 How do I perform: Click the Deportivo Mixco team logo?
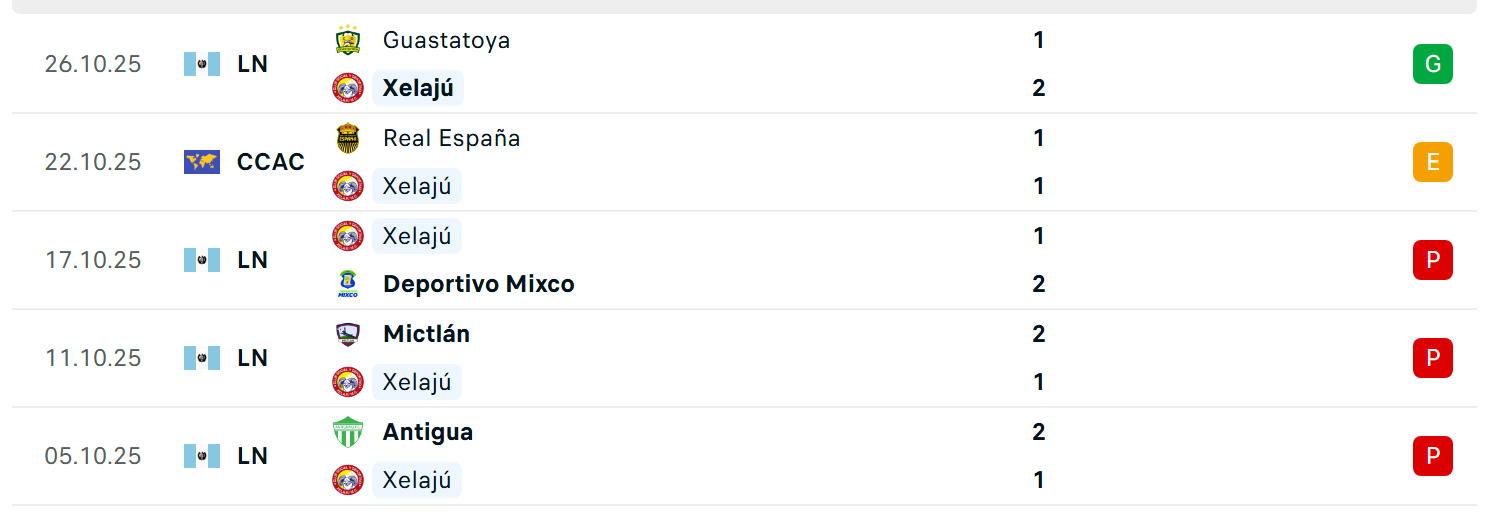[x=348, y=284]
